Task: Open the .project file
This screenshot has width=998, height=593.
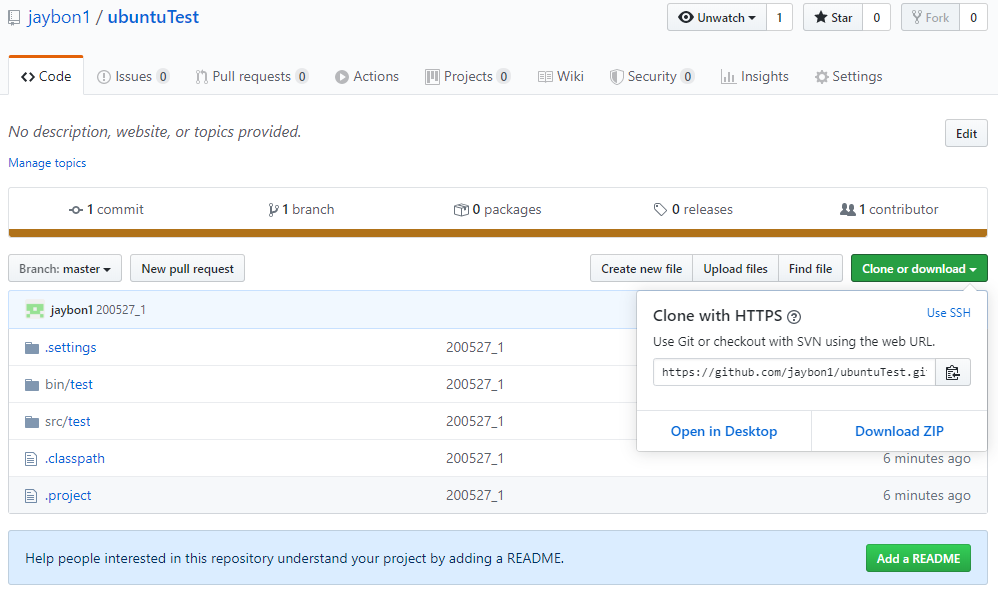Action: pos(68,495)
